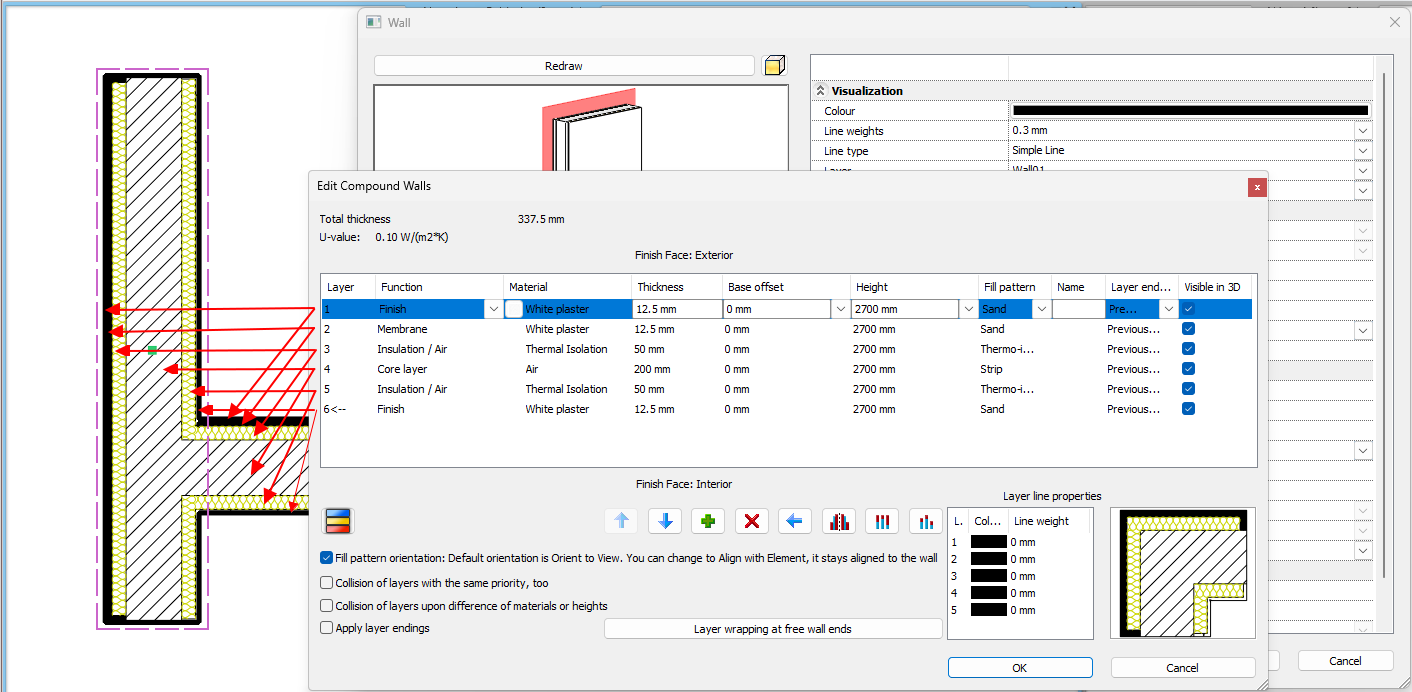Image resolution: width=1412 pixels, height=692 pixels.
Task: Click the white material swatch in layer 1
Action: click(x=513, y=310)
